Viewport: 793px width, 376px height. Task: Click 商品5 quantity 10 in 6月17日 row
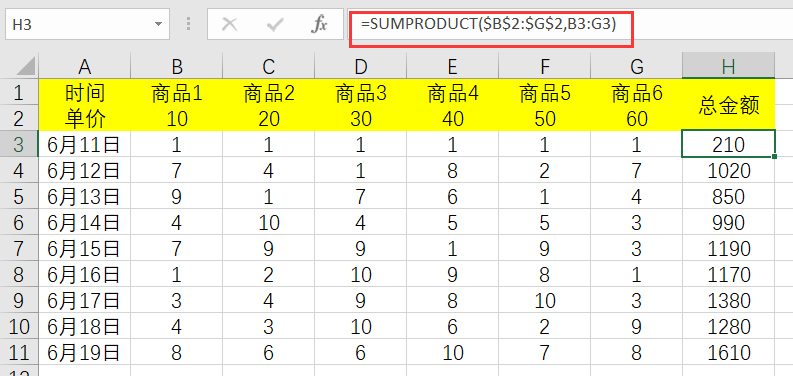(x=545, y=301)
